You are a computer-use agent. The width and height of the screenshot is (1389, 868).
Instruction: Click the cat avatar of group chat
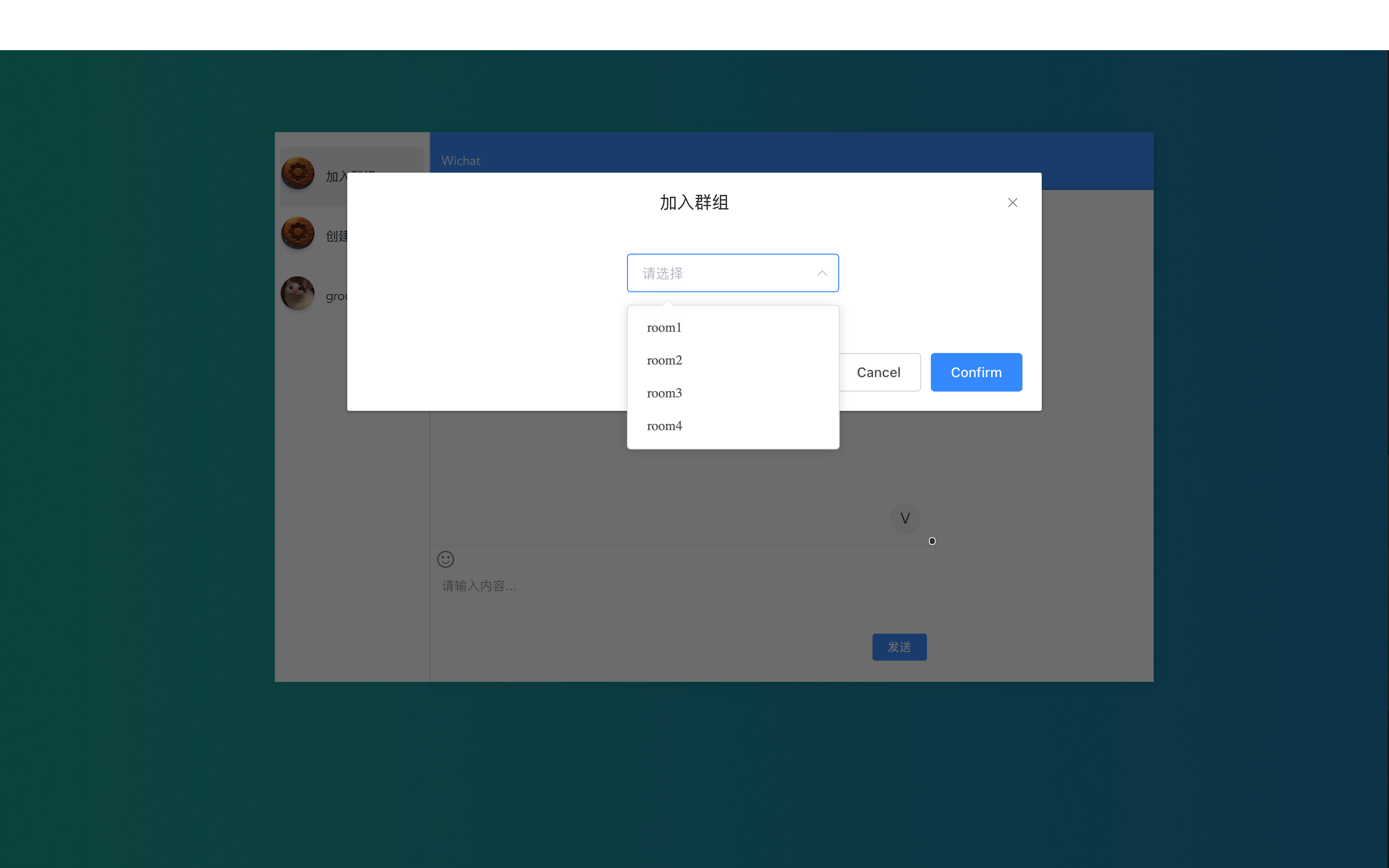coord(298,293)
